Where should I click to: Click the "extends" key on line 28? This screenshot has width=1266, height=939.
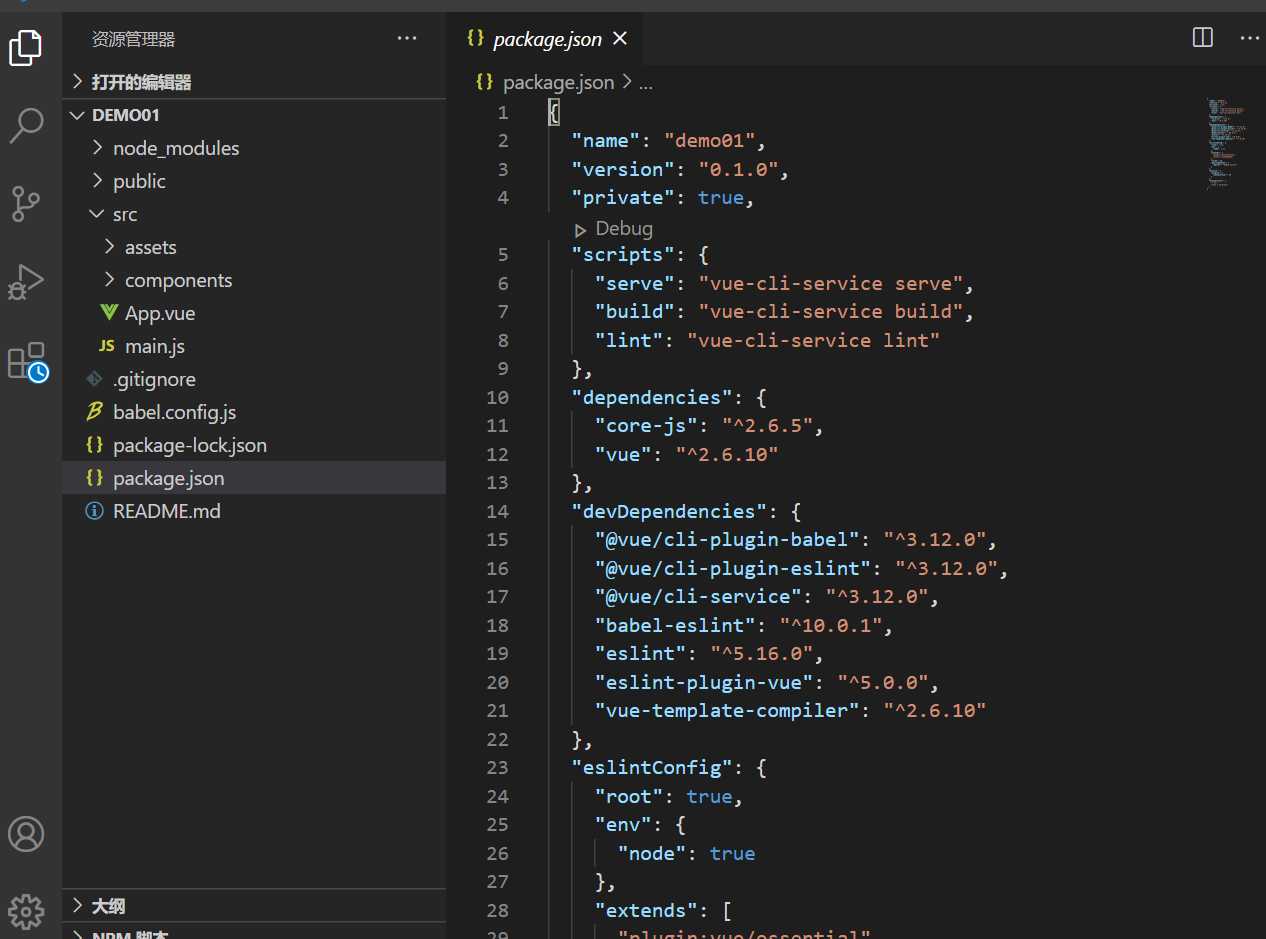tap(646, 911)
